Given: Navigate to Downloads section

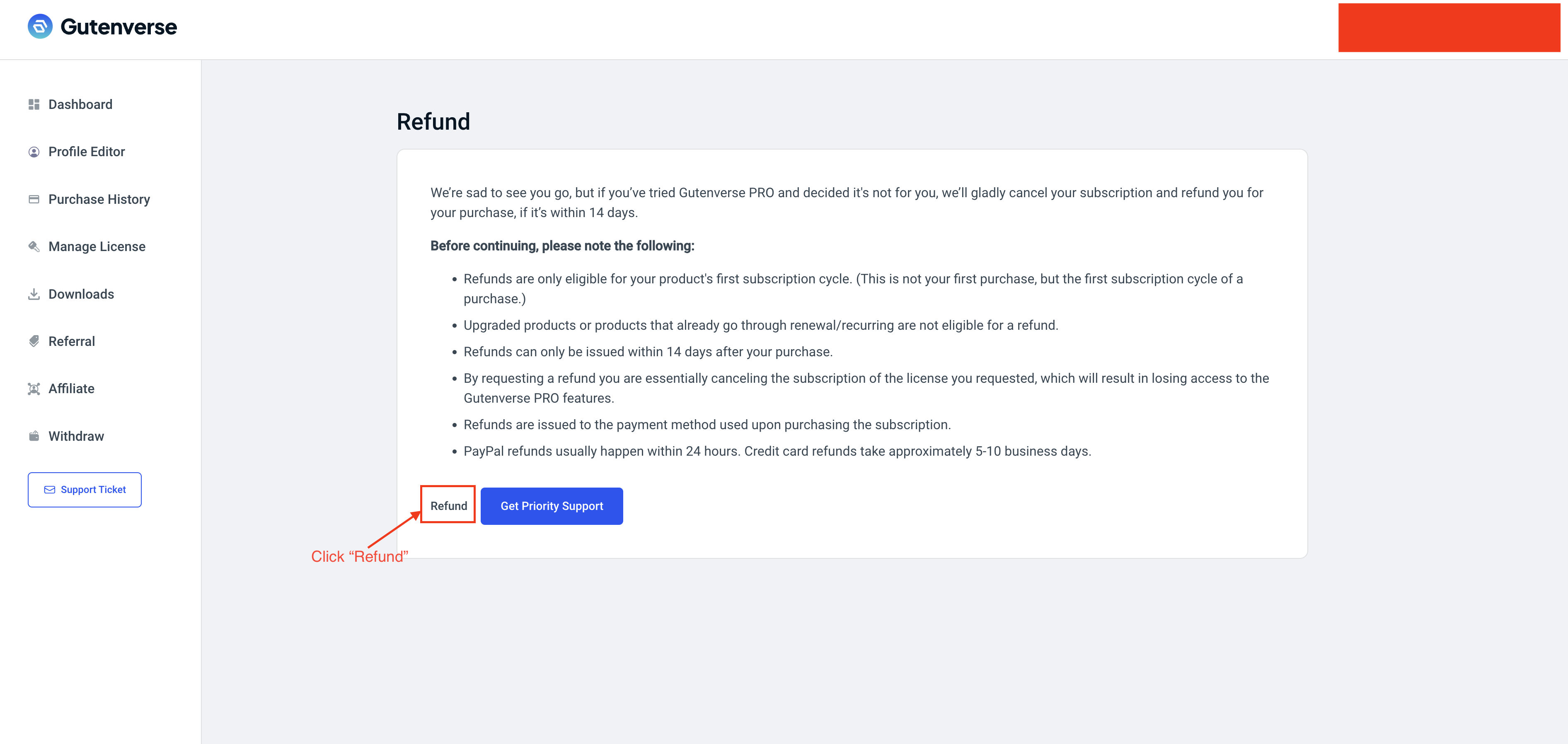Looking at the screenshot, I should (81, 295).
